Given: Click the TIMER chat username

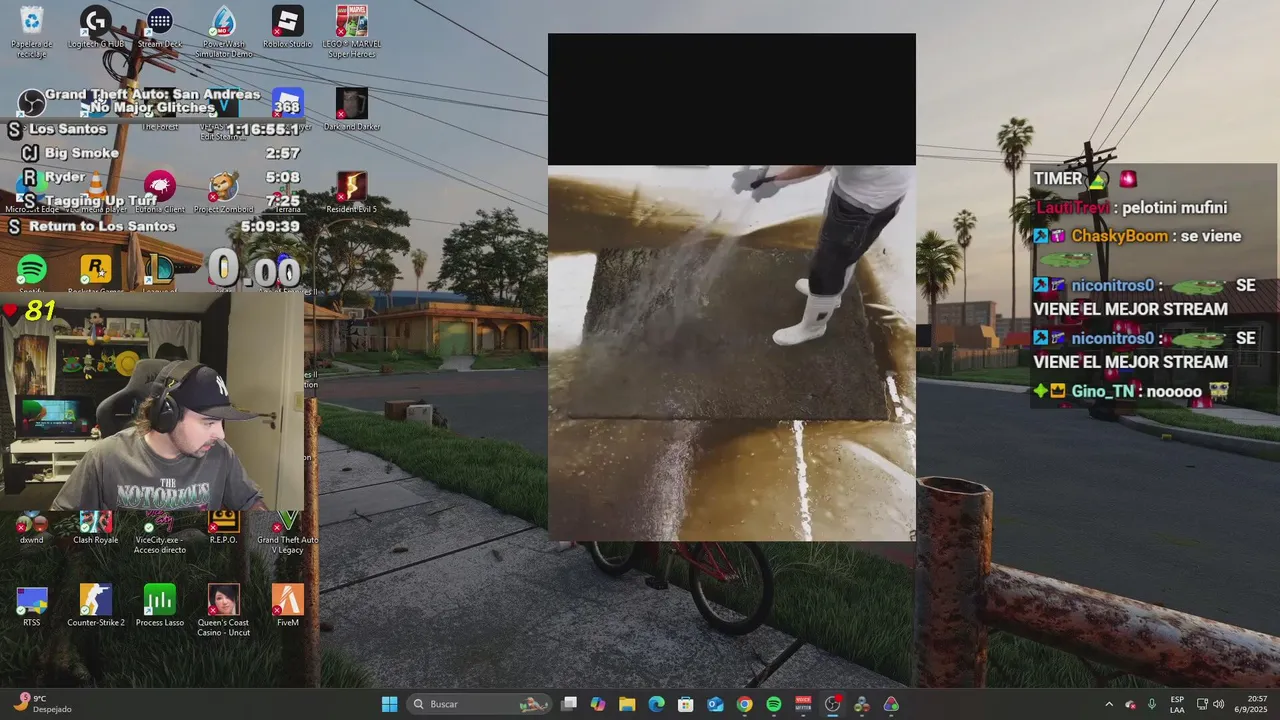Looking at the screenshot, I should (x=1058, y=179).
